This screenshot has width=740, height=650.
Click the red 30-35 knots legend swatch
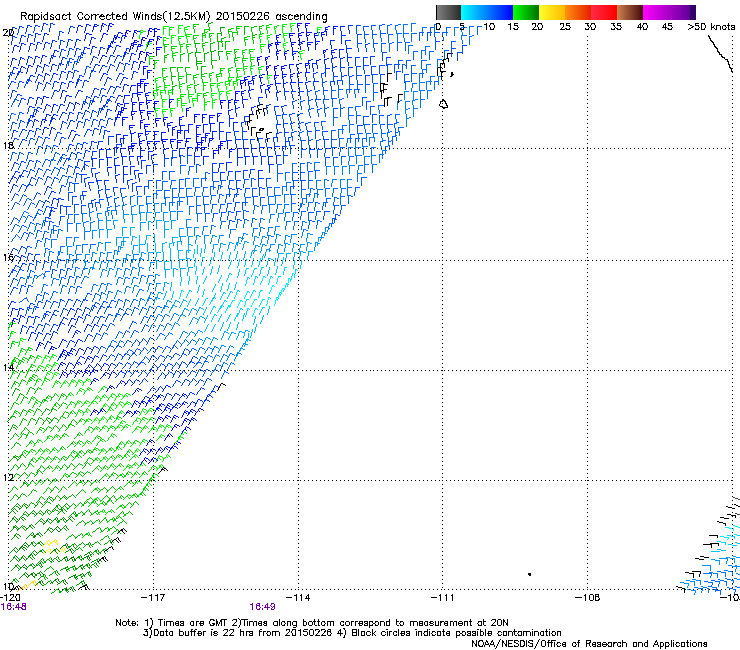604,12
